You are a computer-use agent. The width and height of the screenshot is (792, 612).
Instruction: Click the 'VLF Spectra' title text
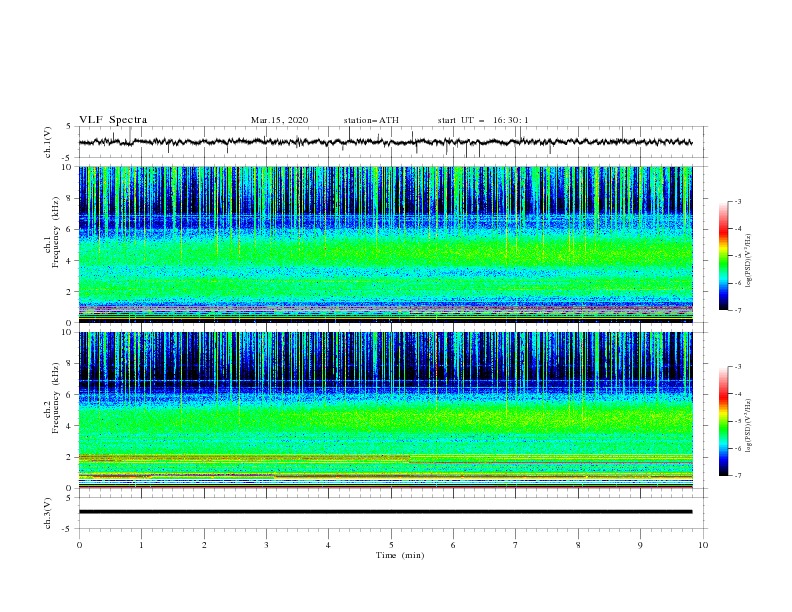pos(113,120)
